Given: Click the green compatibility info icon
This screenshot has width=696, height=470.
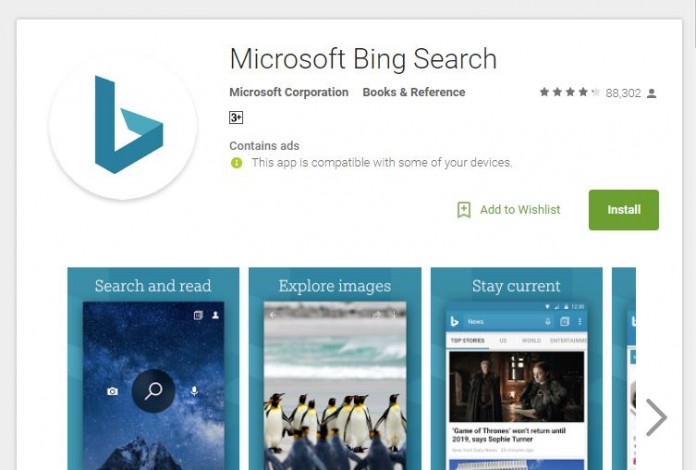Looking at the screenshot, I should pyautogui.click(x=237, y=163).
